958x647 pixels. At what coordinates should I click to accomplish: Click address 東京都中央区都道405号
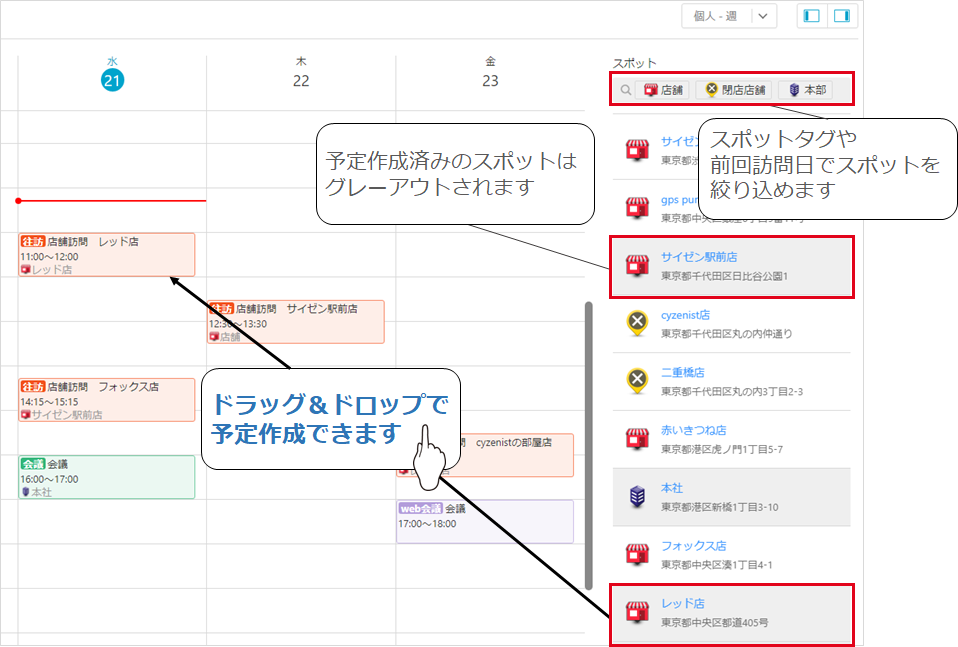tap(714, 623)
